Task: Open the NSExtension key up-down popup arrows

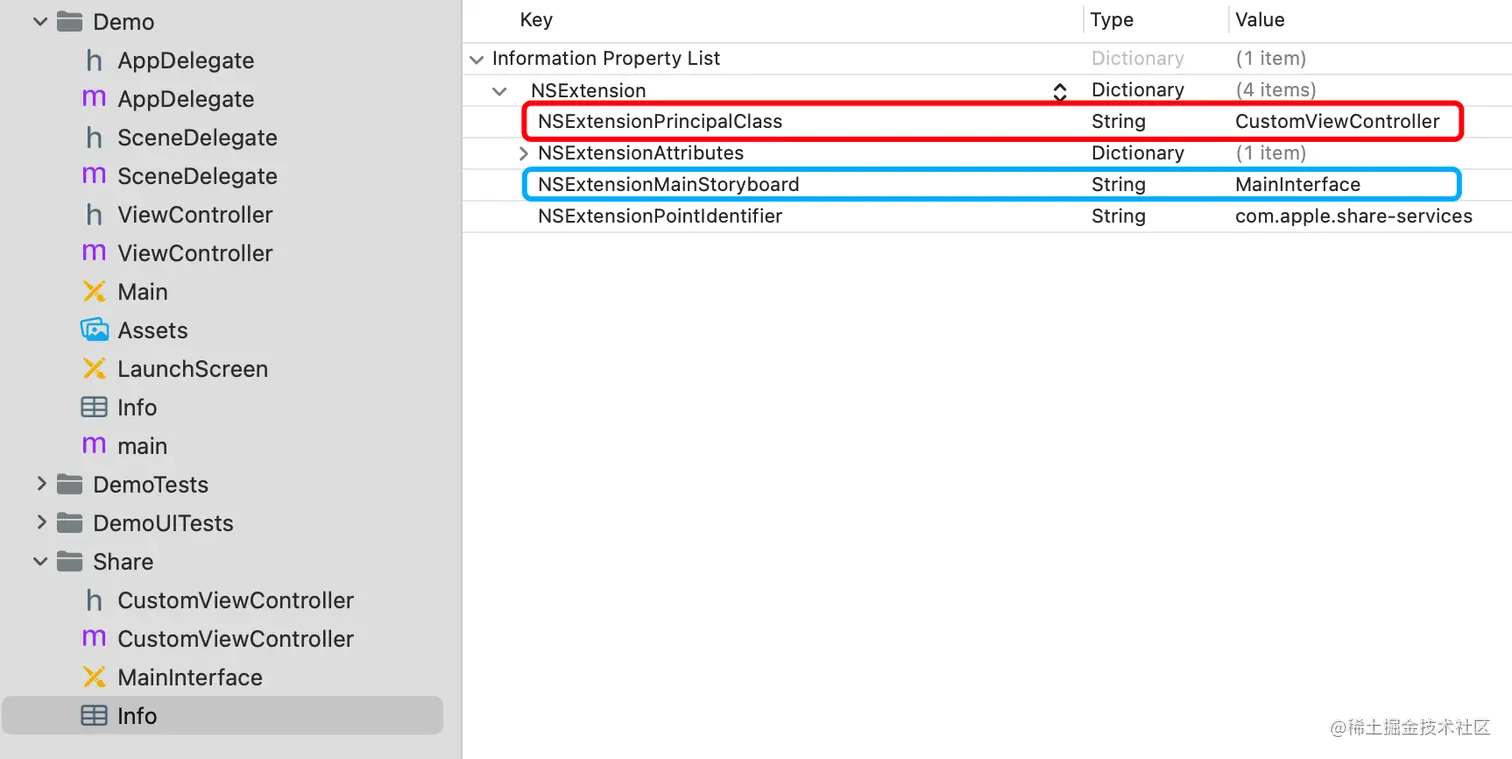Action: click(x=1060, y=91)
